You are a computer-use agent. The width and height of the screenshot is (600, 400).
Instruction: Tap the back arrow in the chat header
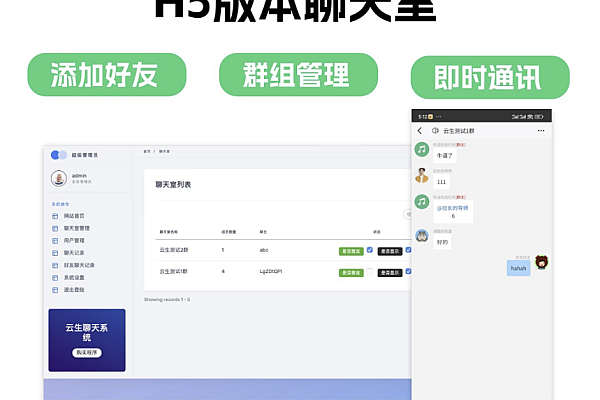coord(420,131)
